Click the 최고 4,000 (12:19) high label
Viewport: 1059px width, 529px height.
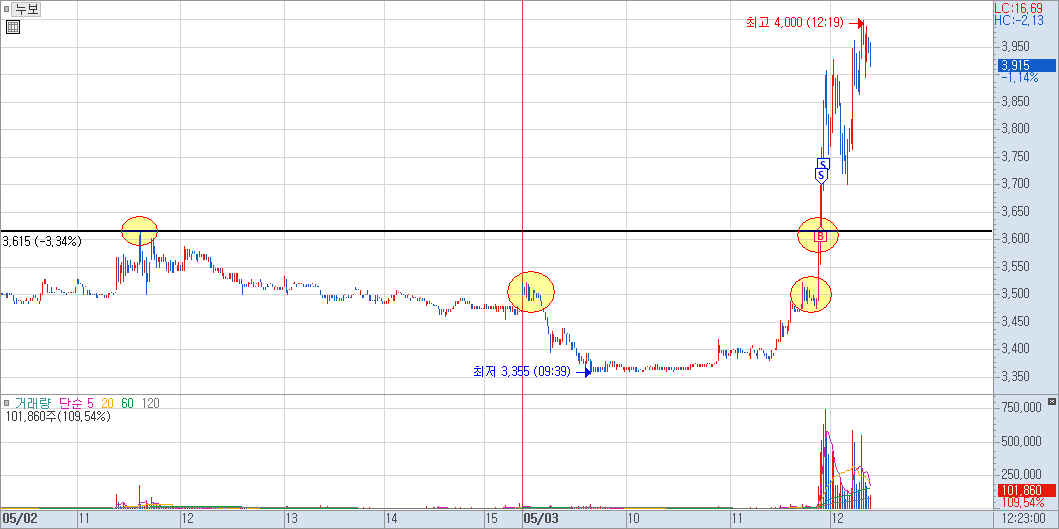pyautogui.click(x=794, y=23)
